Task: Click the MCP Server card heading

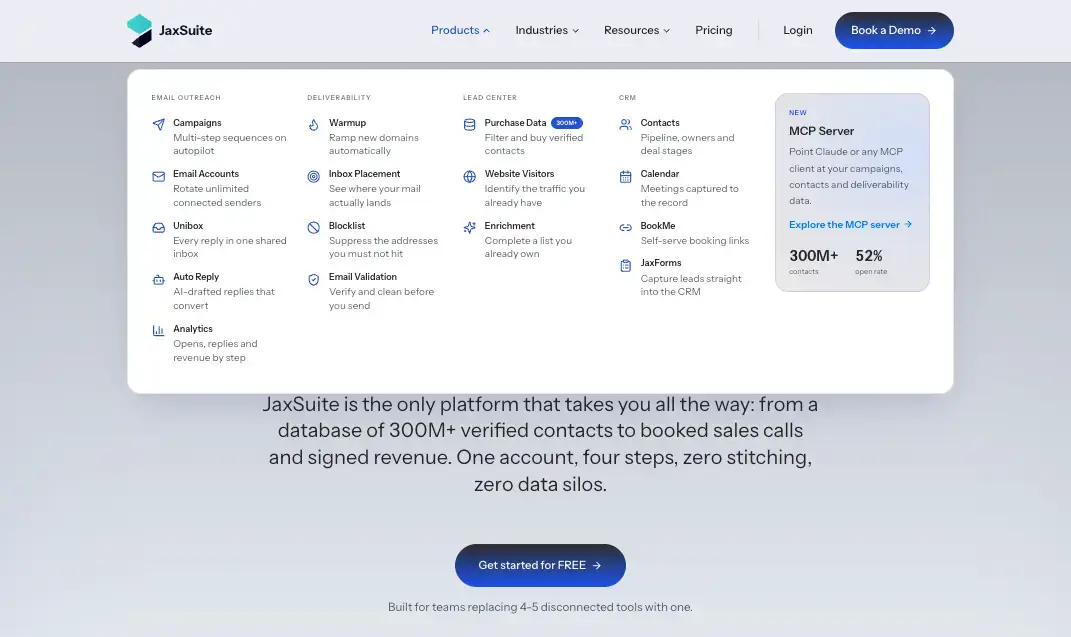Action: point(821,131)
